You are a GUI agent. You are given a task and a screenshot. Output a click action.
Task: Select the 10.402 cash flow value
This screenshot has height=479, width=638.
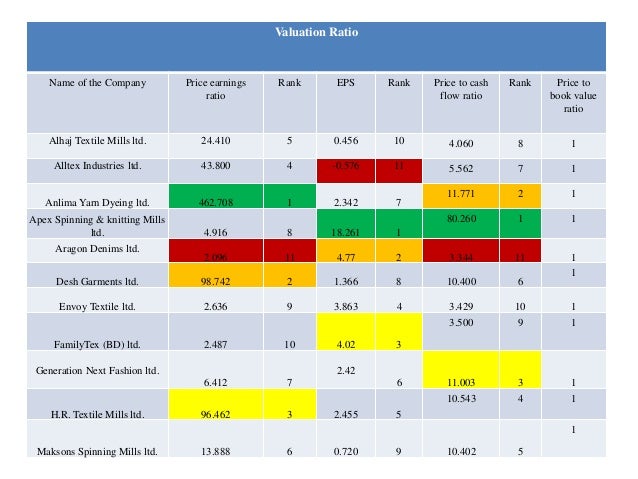pos(461,452)
